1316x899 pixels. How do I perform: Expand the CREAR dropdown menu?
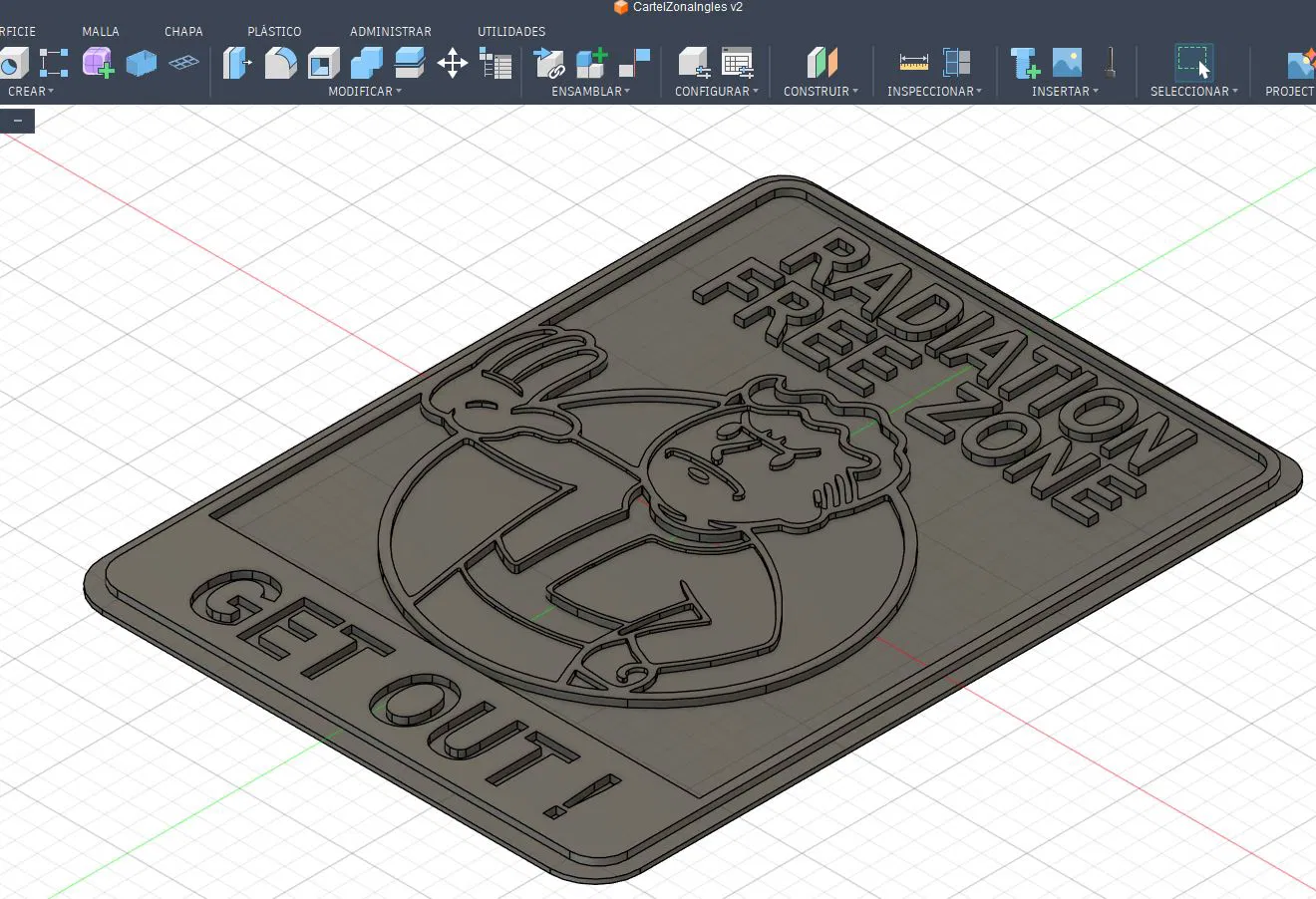coord(31,91)
